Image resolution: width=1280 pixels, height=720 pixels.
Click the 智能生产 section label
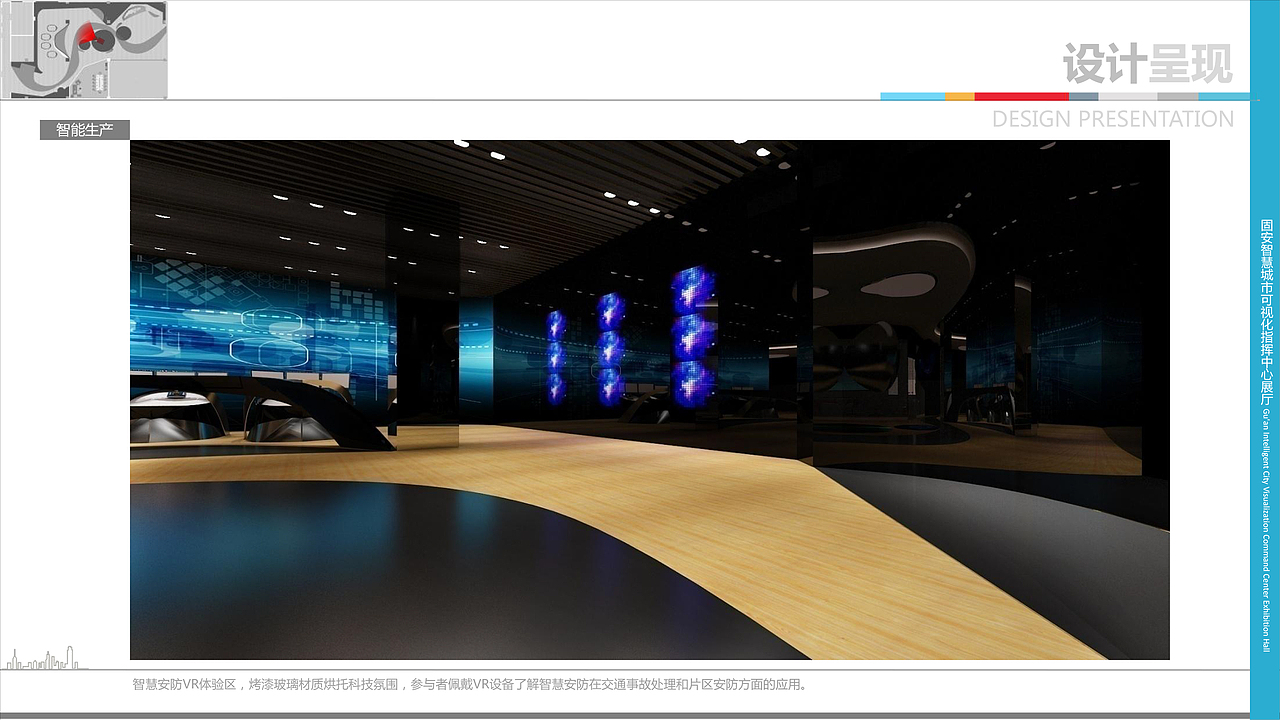pyautogui.click(x=85, y=130)
